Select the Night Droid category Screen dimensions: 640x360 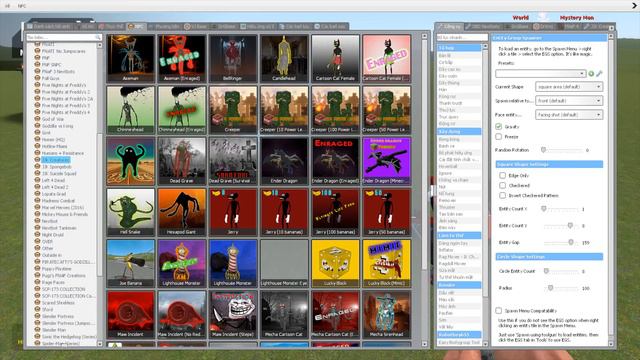pyautogui.click(x=53, y=235)
